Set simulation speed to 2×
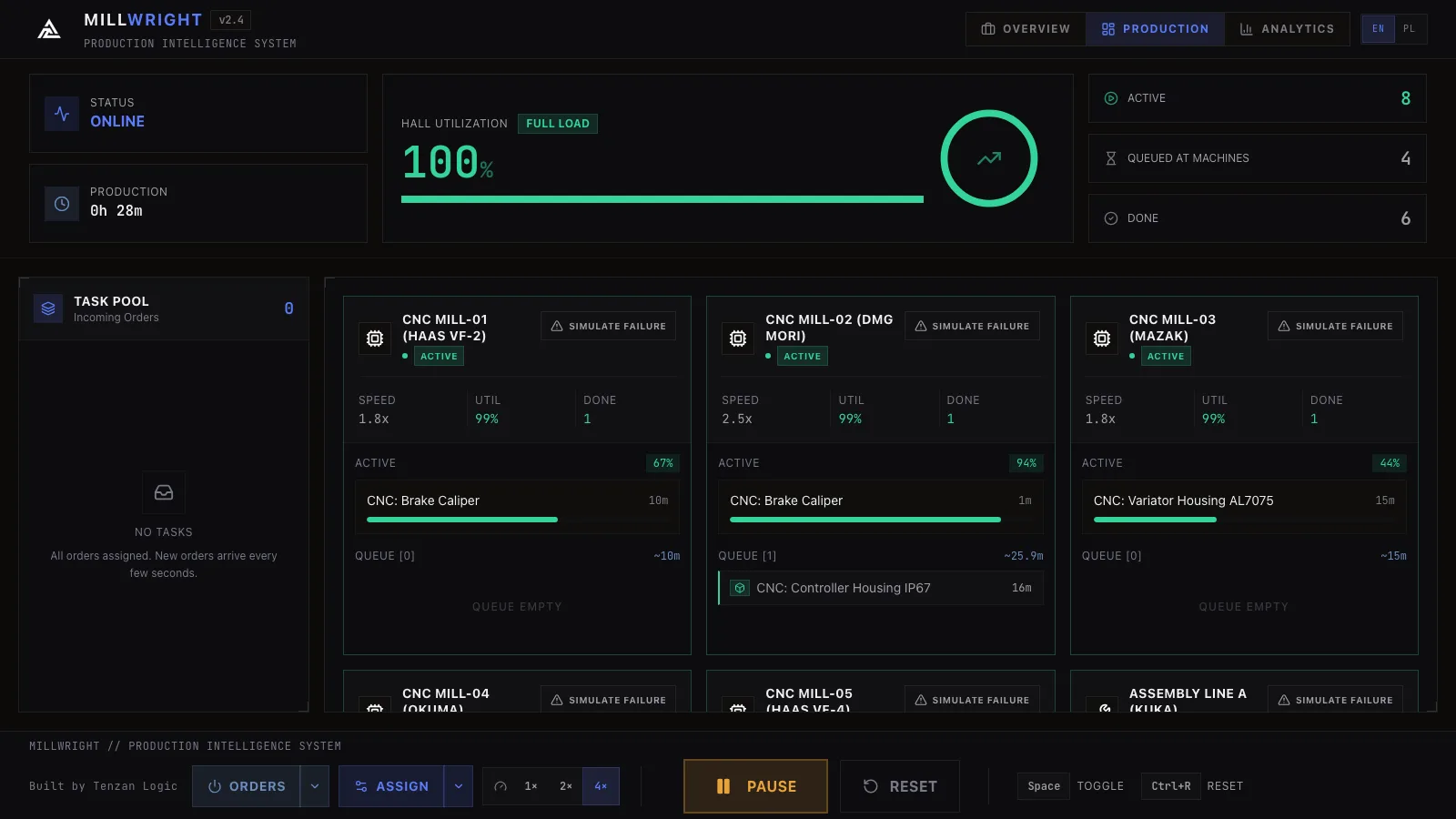 (x=566, y=786)
